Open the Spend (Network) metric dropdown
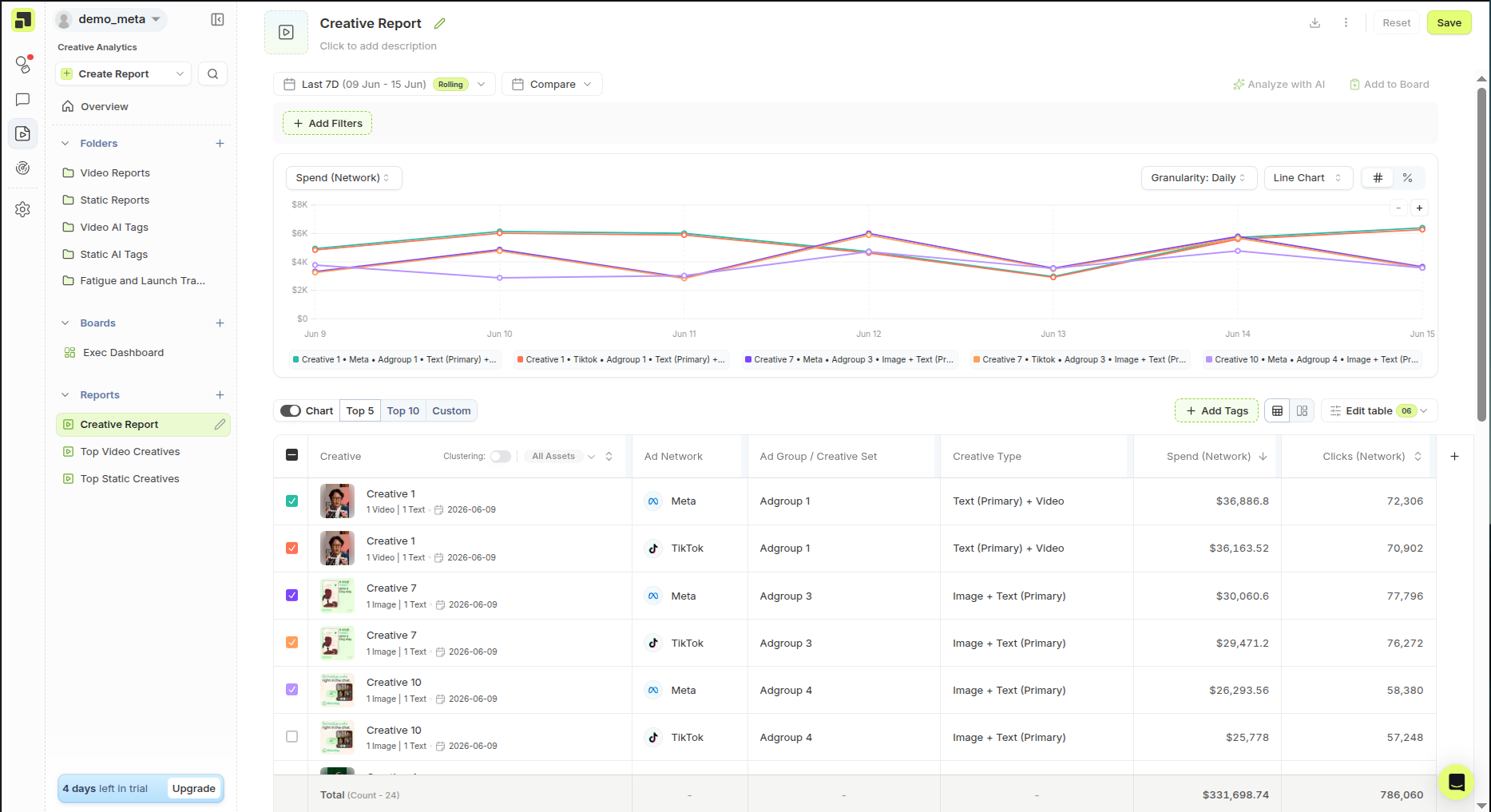Viewport: 1491px width, 812px height. tap(343, 177)
